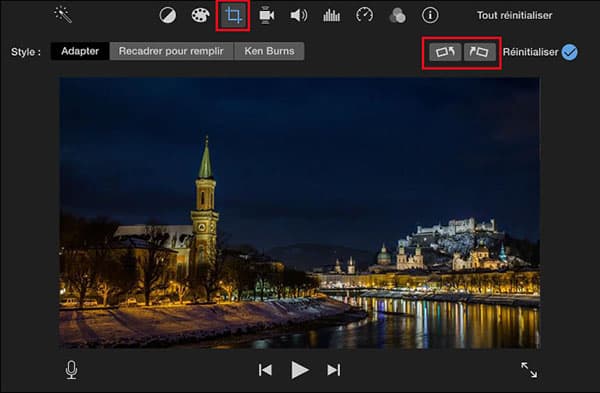Open the volume speaker tool

click(299, 15)
